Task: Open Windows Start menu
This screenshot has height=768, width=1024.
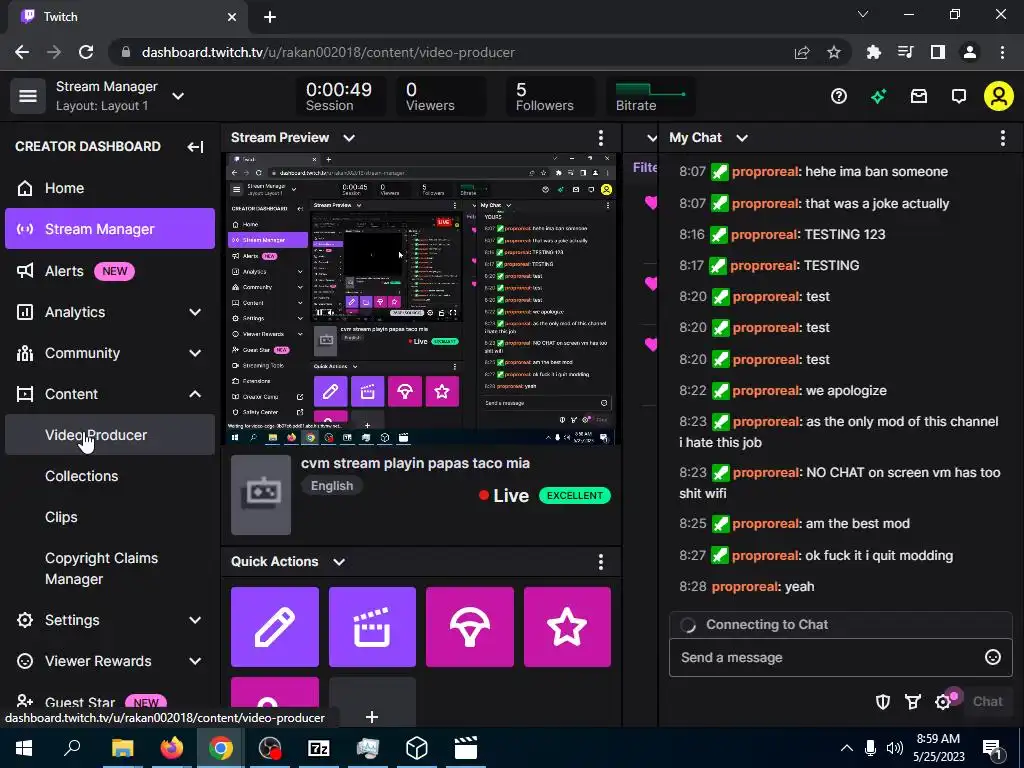Action: pos(24,748)
